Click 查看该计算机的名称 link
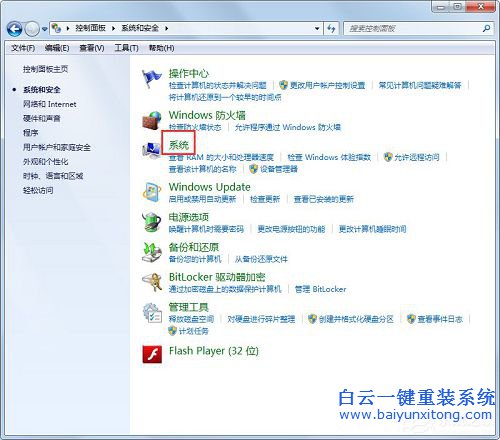The height and width of the screenshot is (440, 500). point(202,169)
